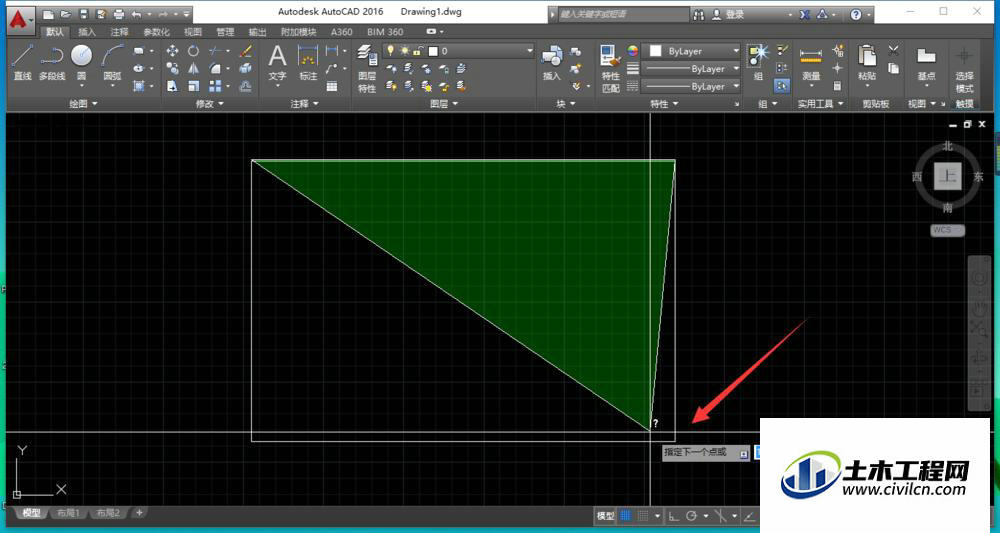Select the Circle (圆) tool
This screenshot has height=533, width=1000.
[x=82, y=63]
